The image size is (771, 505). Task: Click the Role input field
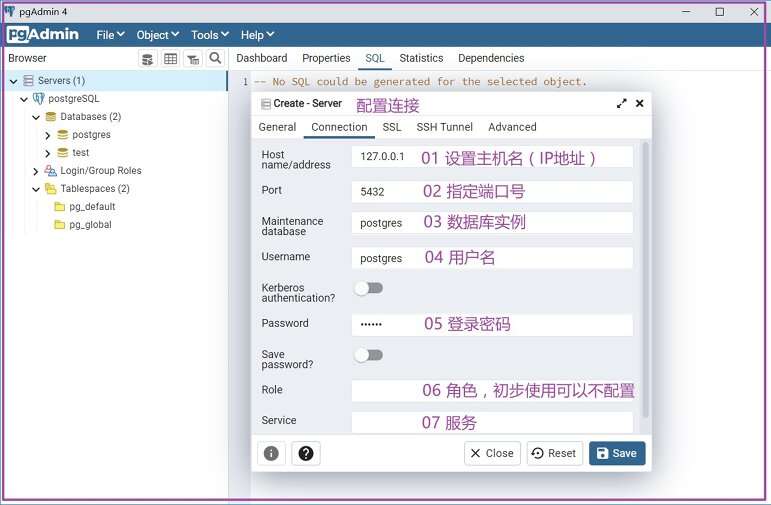point(492,391)
